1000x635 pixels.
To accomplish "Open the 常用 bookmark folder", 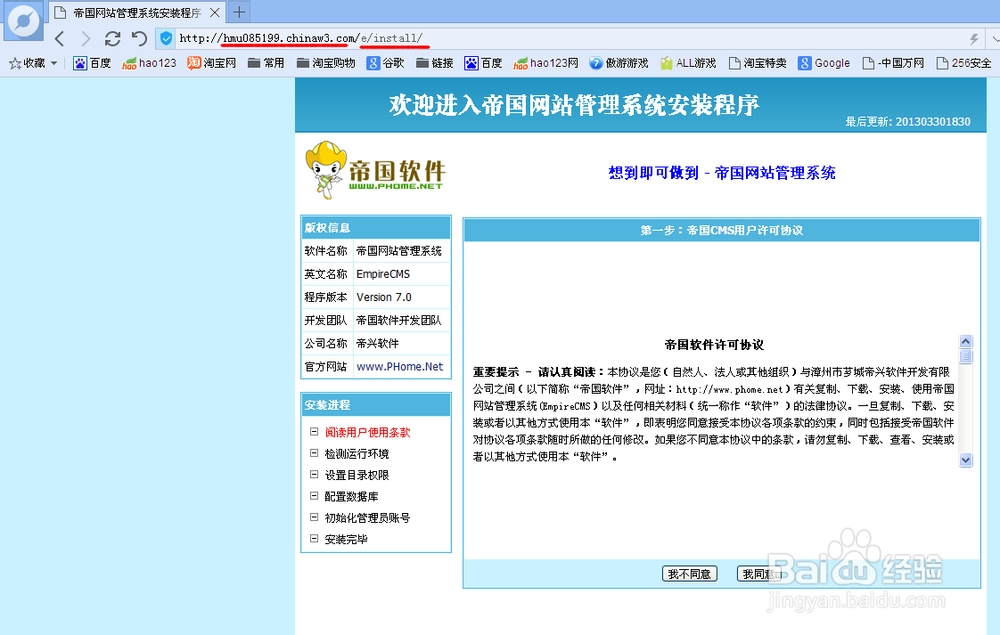I will tap(266, 63).
